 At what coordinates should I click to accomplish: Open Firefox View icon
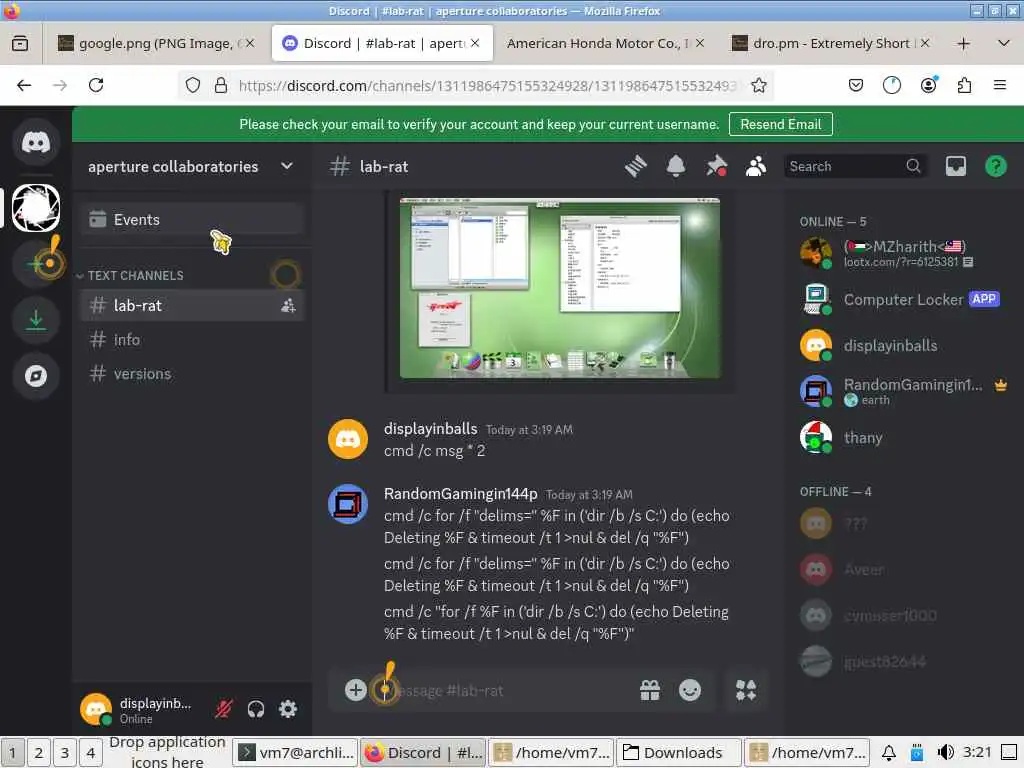pyautogui.click(x=20, y=43)
